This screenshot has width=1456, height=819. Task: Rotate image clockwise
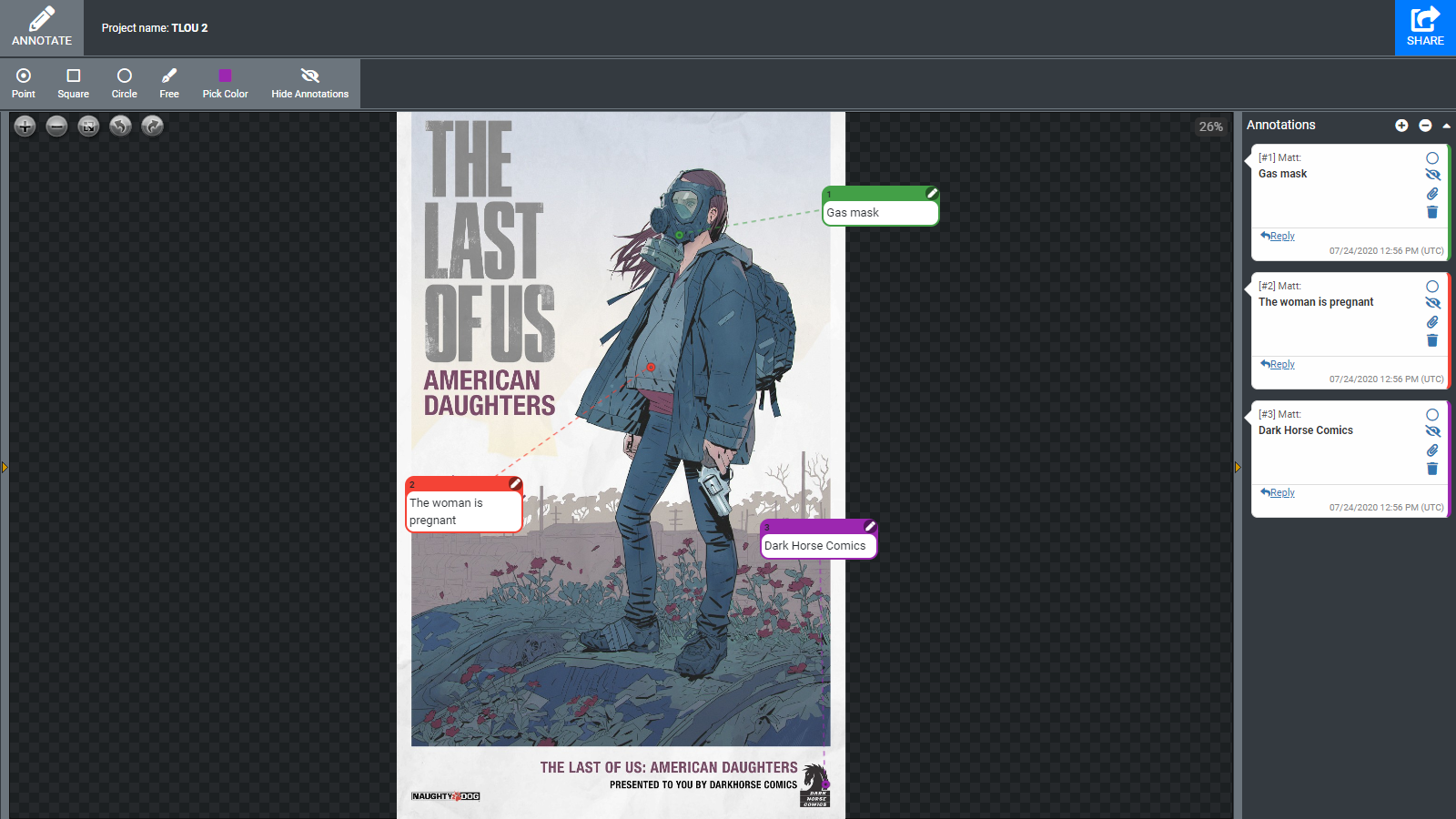(x=152, y=126)
